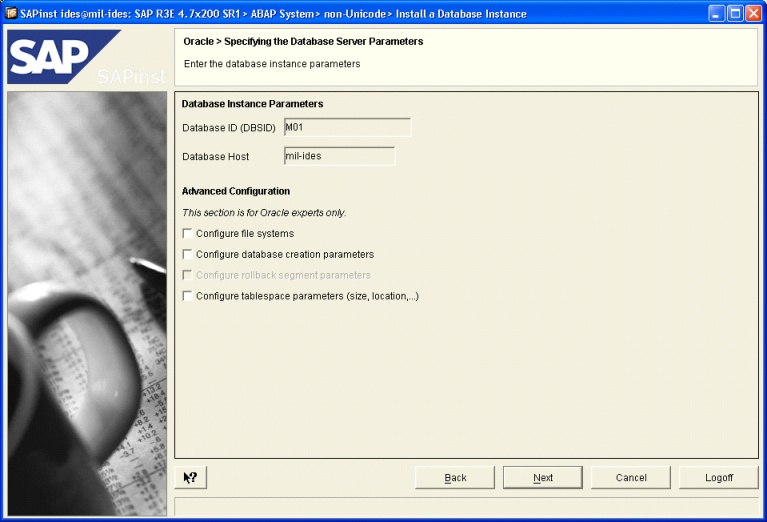Viewport: 767px width, 522px height.
Task: Select the Database Host field
Action: click(x=338, y=156)
